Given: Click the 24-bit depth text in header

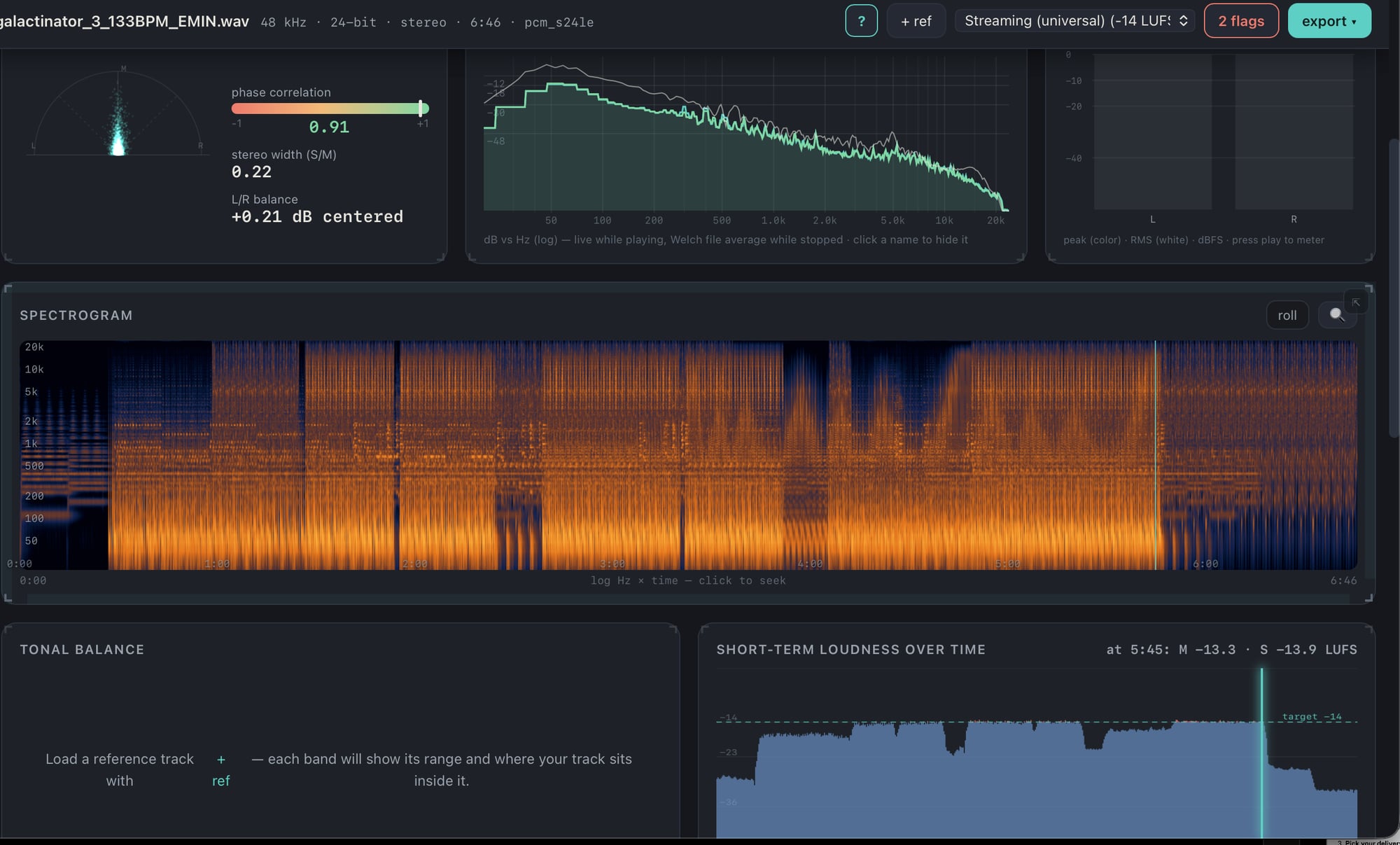Looking at the screenshot, I should click(353, 22).
